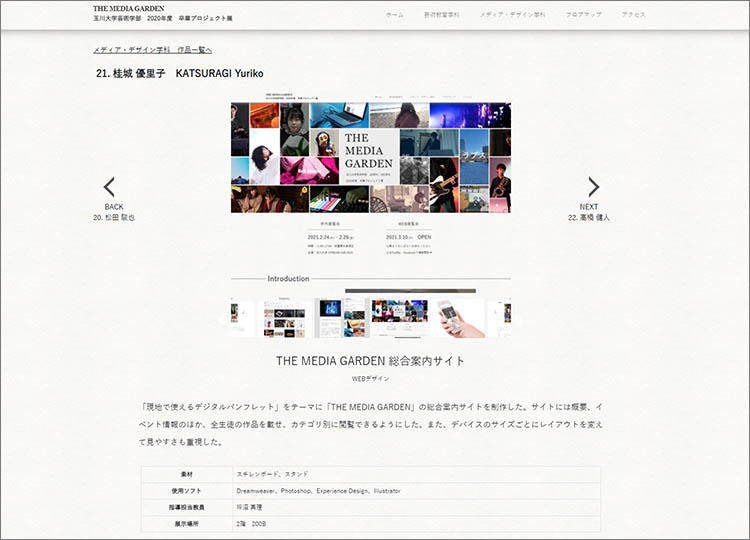750x540 pixels.
Task: Click the 指導担当教員 table header cell
Action: [x=187, y=507]
